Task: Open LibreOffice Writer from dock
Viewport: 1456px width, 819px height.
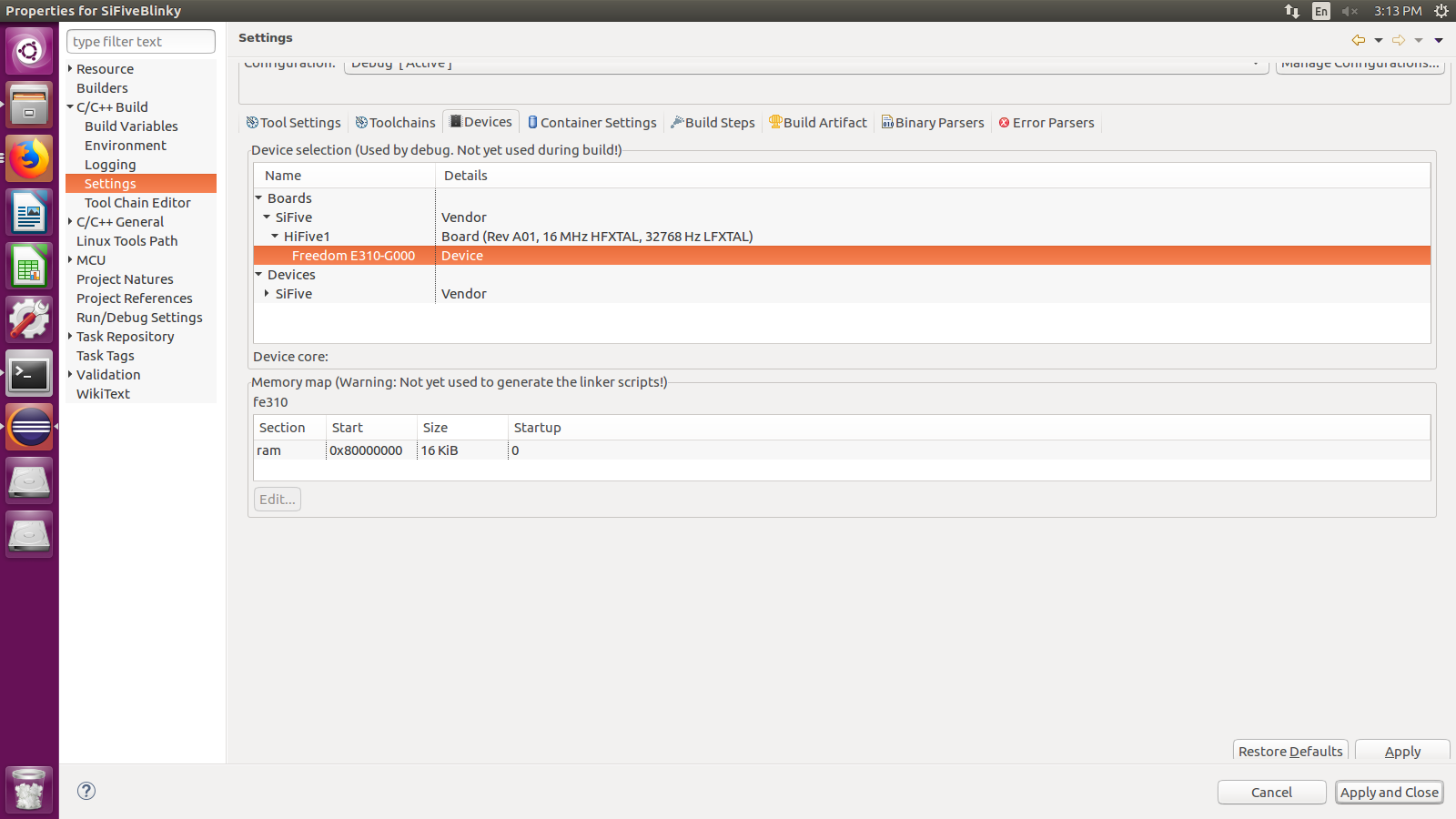Action: tap(29, 212)
